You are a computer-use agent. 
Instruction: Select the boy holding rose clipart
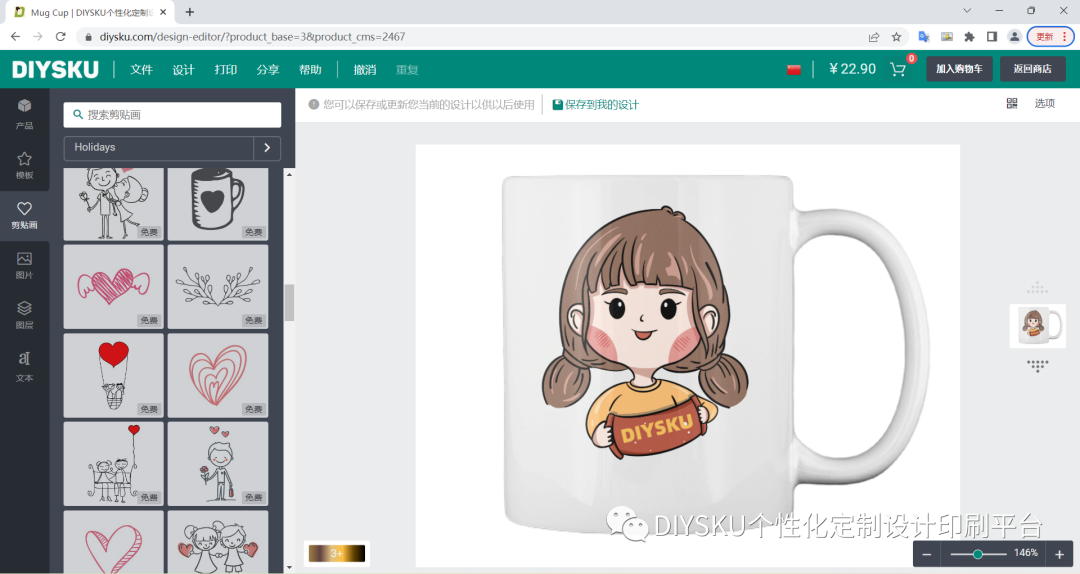click(218, 464)
